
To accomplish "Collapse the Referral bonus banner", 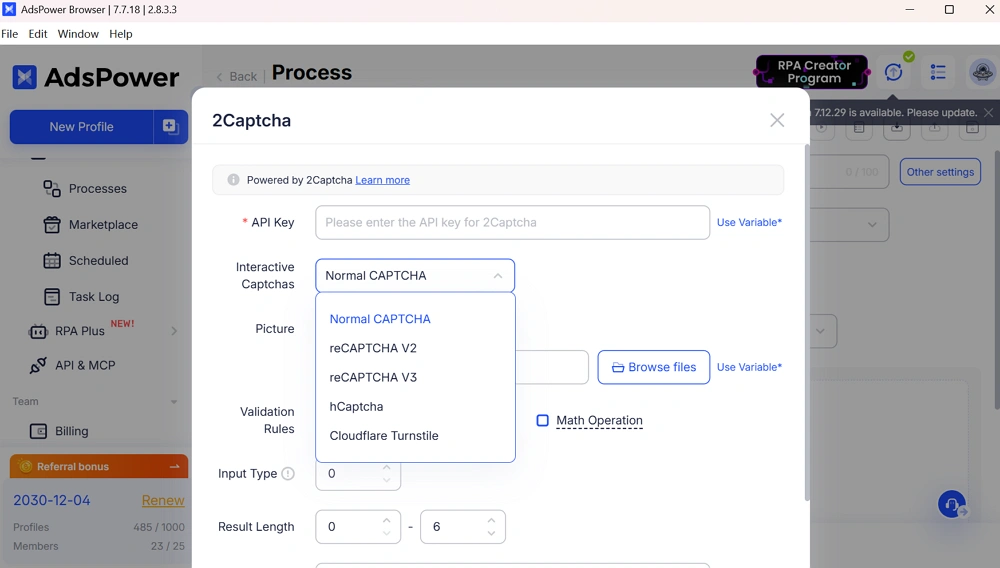I will [x=174, y=467].
